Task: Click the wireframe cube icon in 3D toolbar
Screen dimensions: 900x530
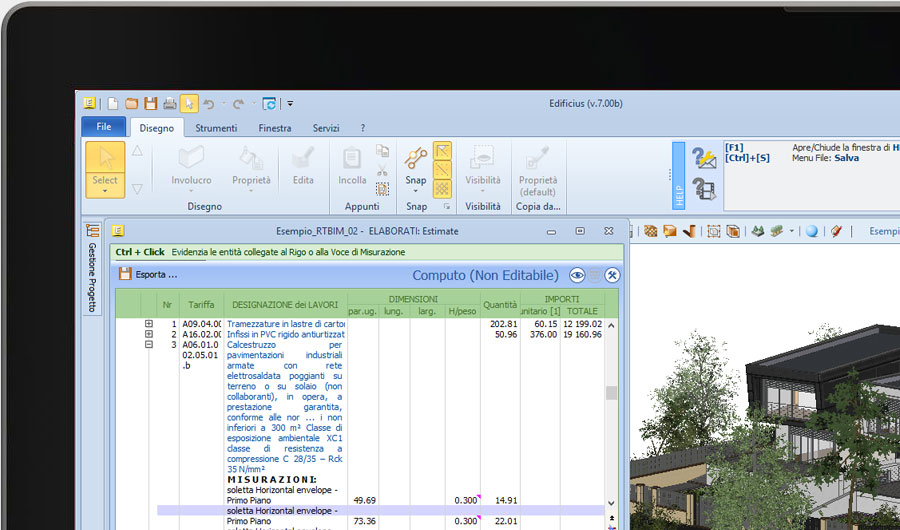Action: pyautogui.click(x=733, y=231)
